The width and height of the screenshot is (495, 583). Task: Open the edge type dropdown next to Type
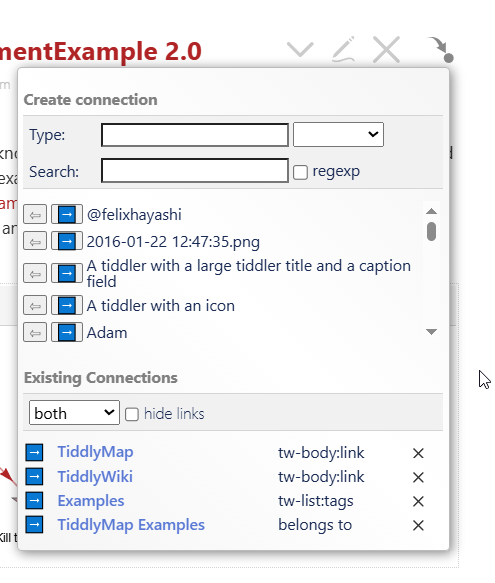click(338, 135)
